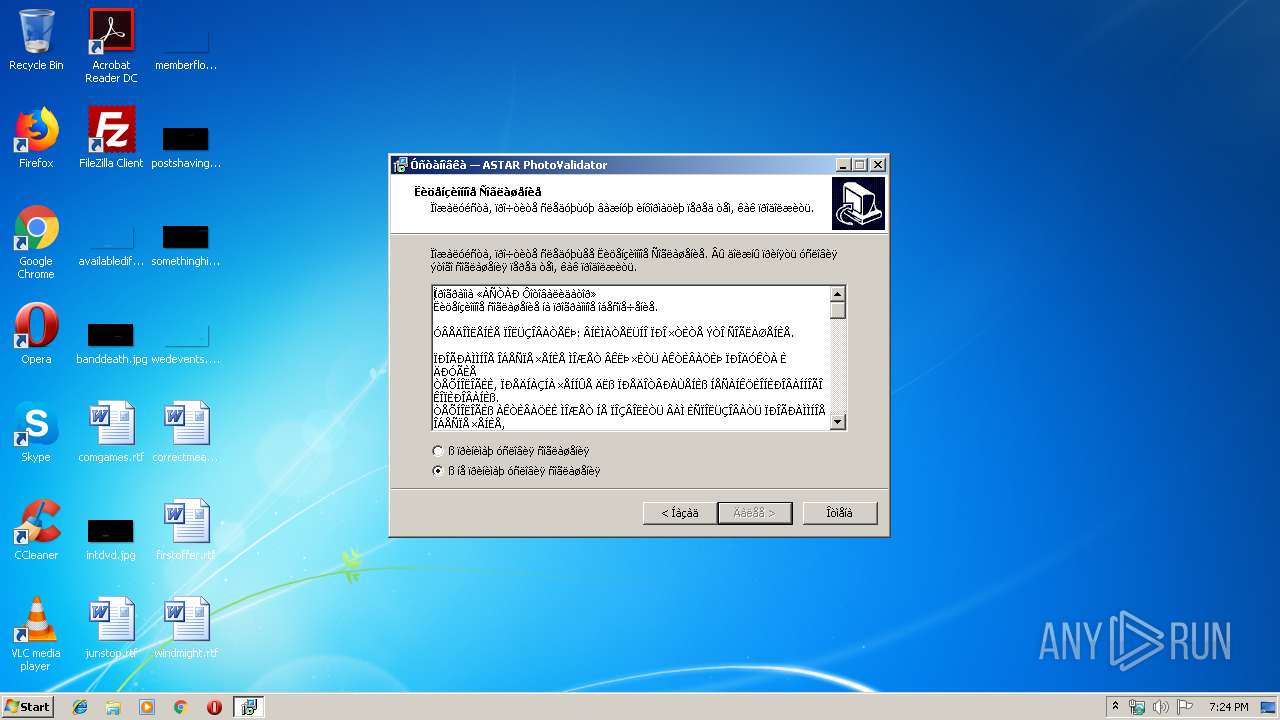Show hidden system tray icons
1280x720 pixels.
1115,707
